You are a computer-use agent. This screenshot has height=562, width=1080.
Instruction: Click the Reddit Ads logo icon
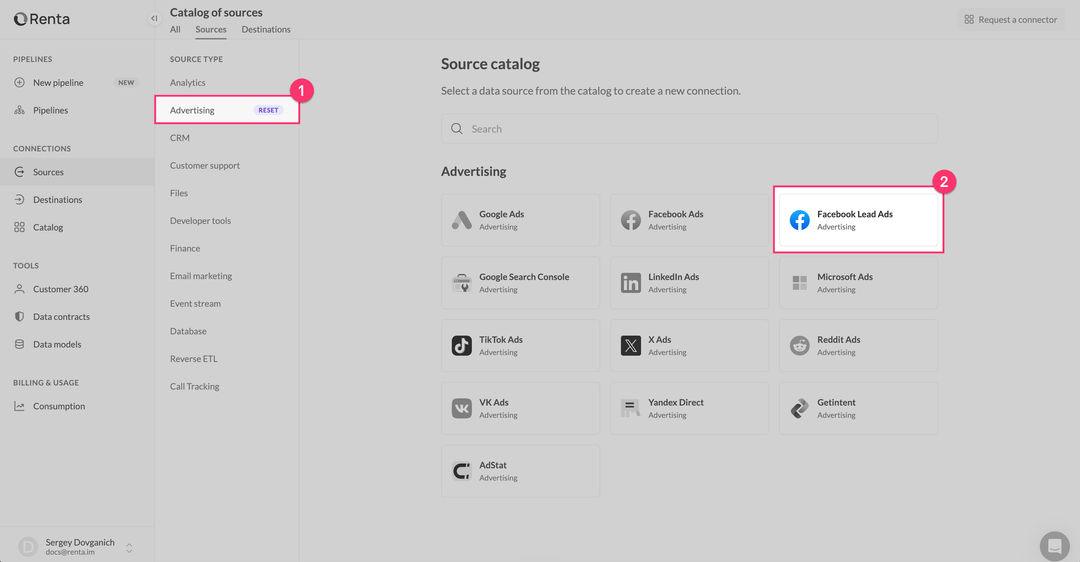pyautogui.click(x=800, y=346)
